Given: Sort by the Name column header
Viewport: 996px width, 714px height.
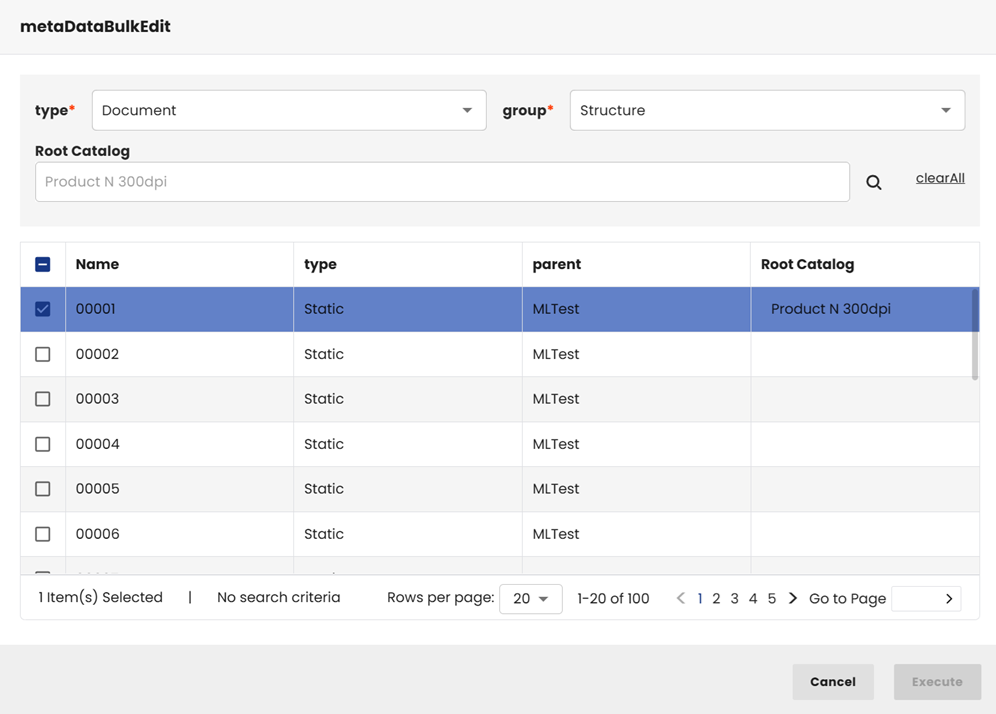Looking at the screenshot, I should pyautogui.click(x=97, y=264).
